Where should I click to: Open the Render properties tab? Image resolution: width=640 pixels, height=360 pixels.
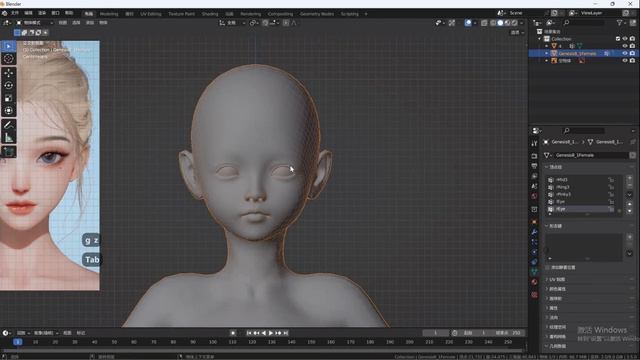coord(534,156)
